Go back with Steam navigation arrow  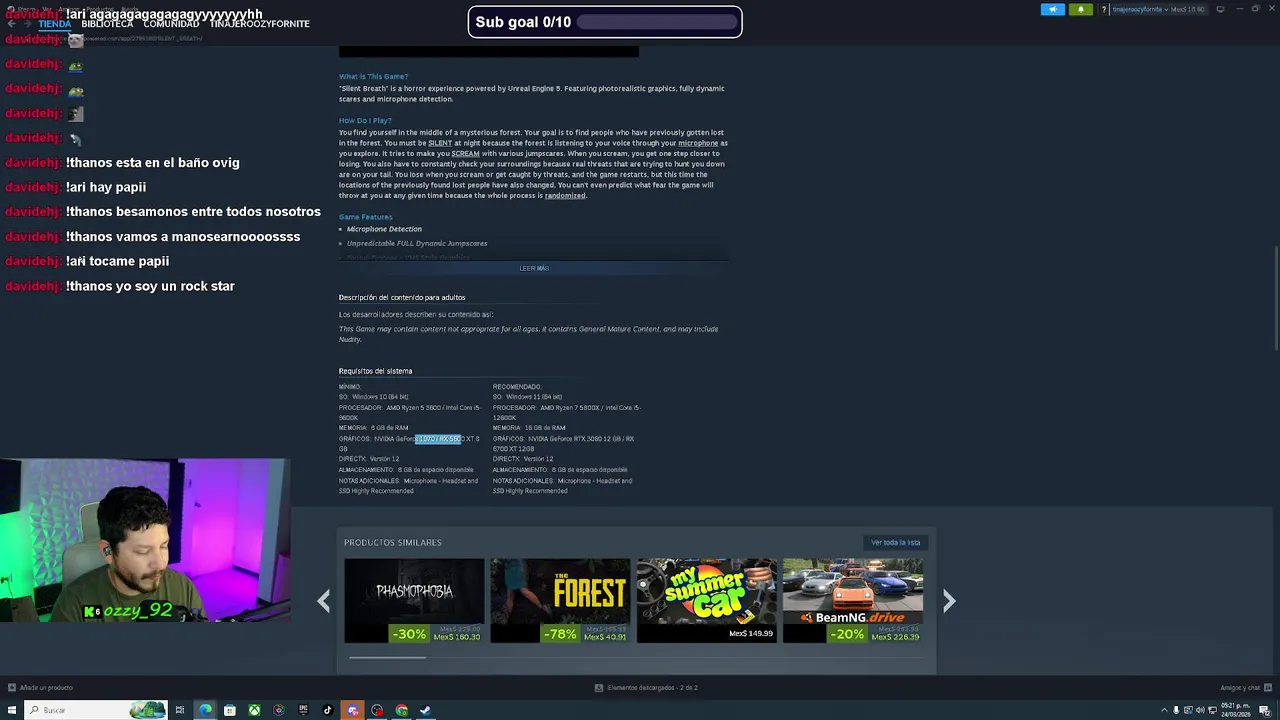[11, 24]
